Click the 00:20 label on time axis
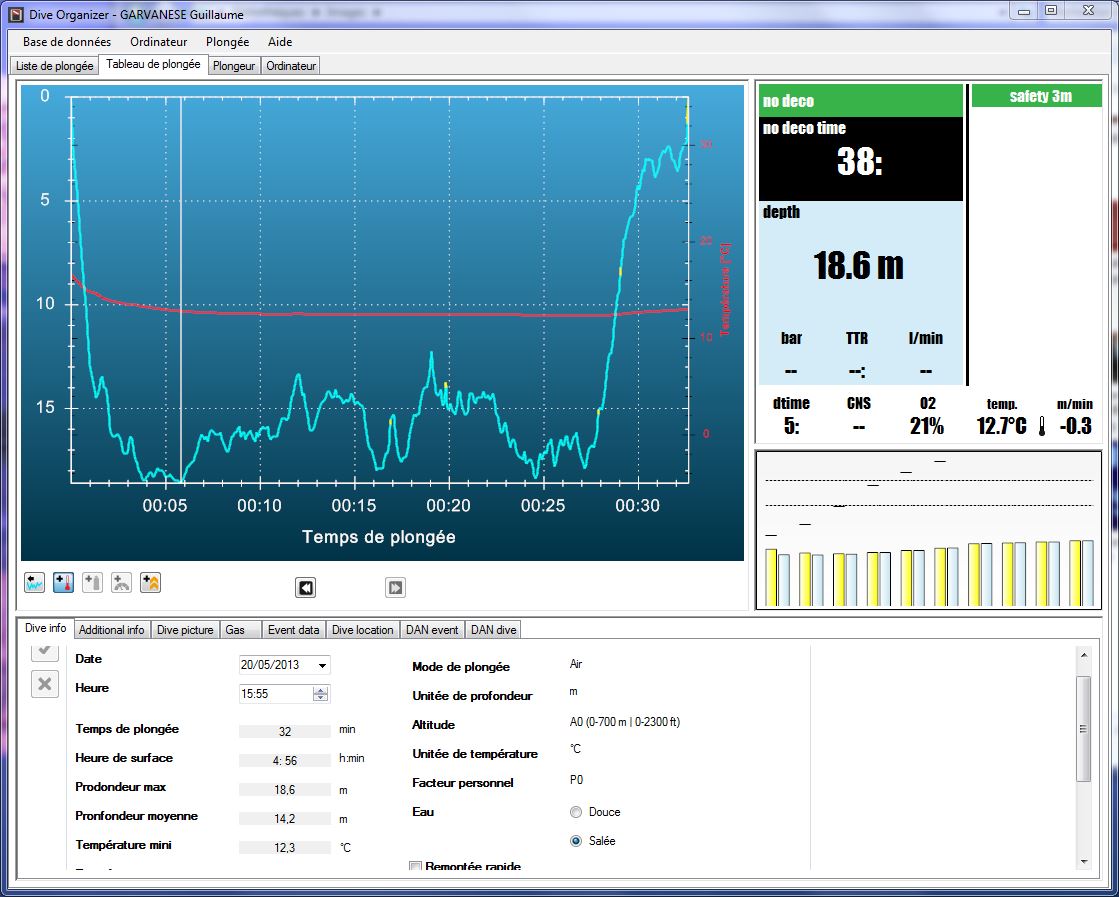The image size is (1119, 897). [x=448, y=506]
